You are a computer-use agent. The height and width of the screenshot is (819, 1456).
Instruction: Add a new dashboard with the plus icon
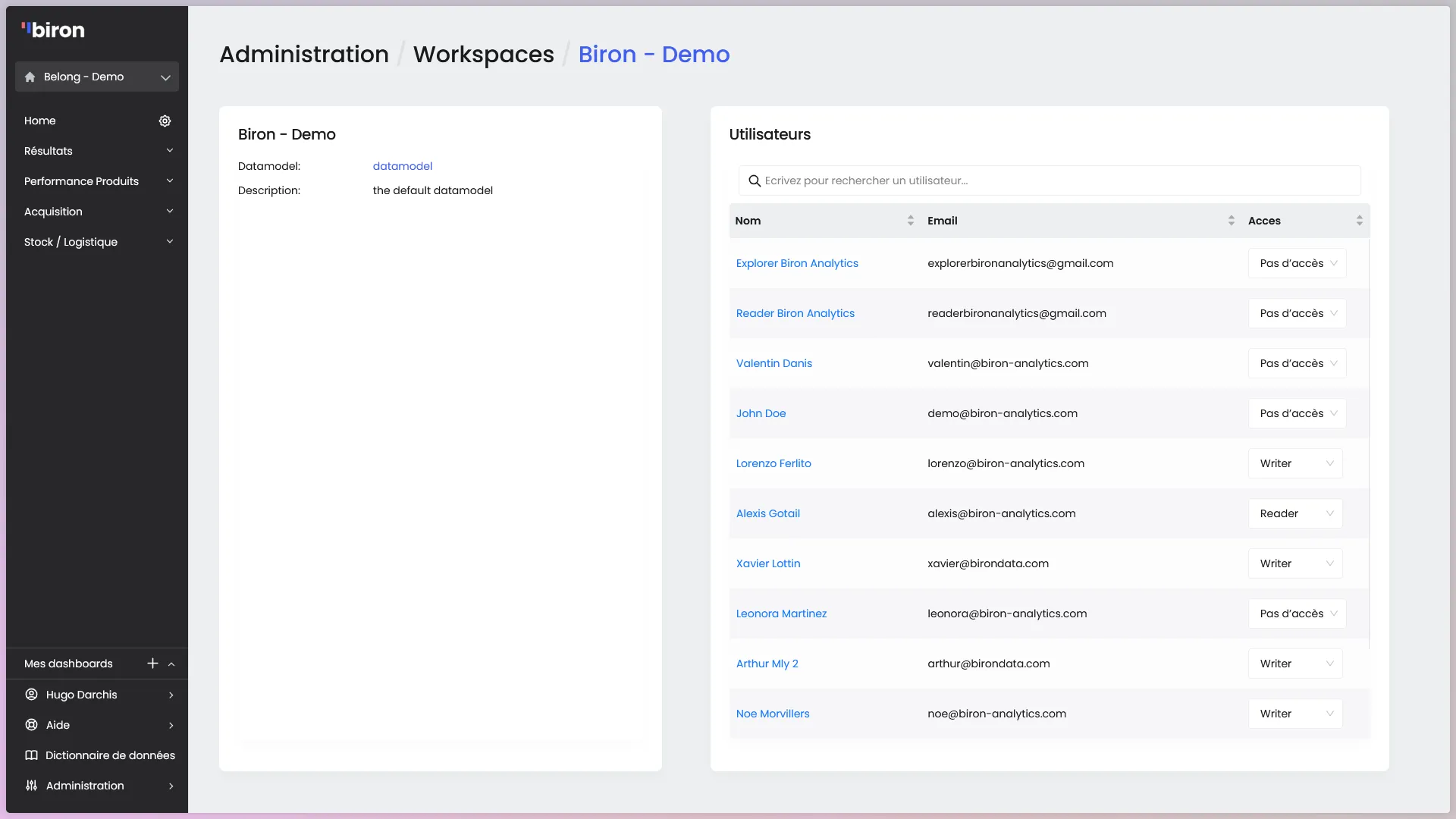pos(152,664)
